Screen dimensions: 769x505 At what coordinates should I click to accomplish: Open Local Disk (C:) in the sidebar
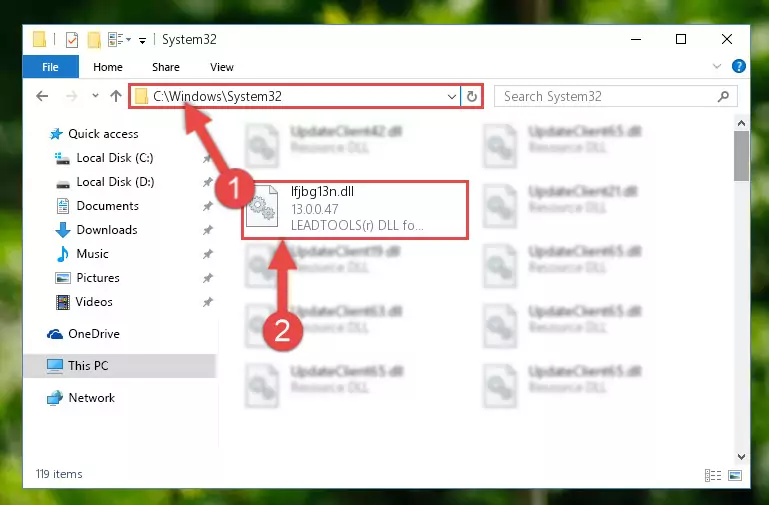115,158
